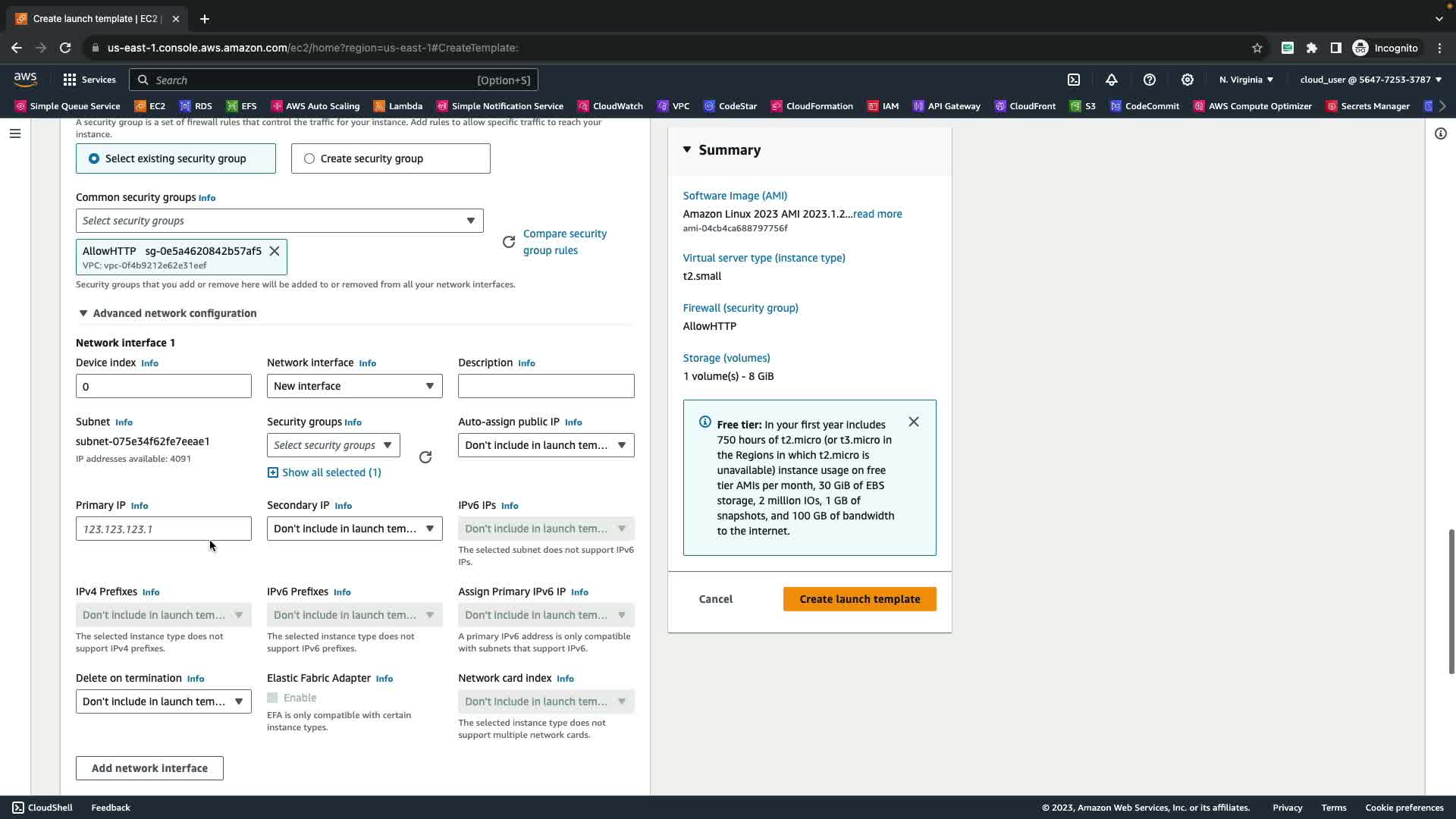1456x819 pixels.
Task: Open the CloudWatch favorites bar shortcut
Action: point(610,106)
